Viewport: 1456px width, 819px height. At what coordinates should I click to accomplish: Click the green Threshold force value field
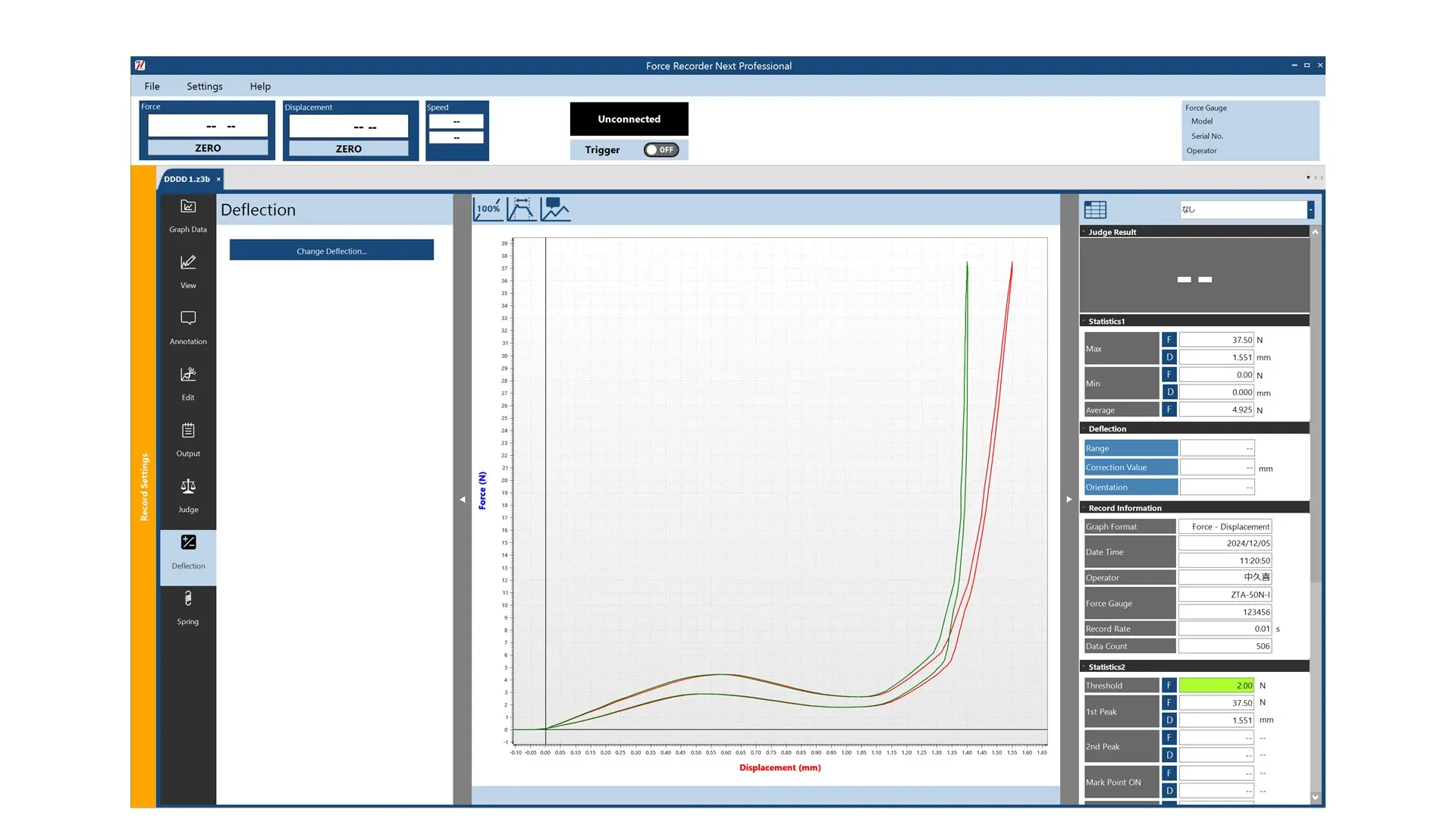point(1216,686)
